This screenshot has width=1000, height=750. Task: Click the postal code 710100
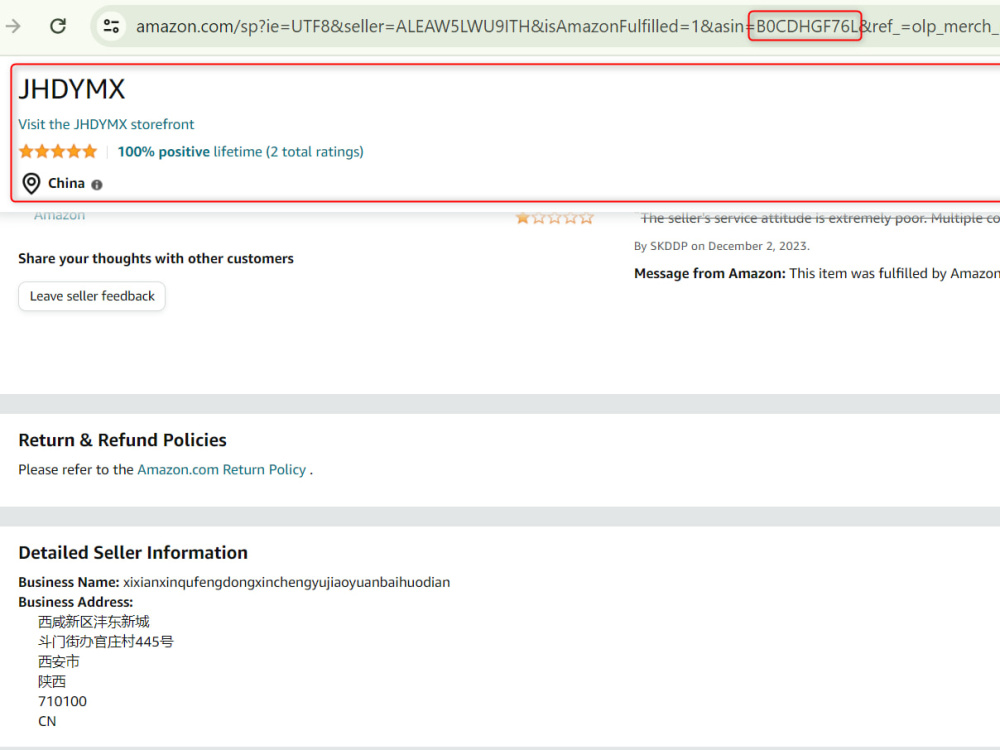pyautogui.click(x=62, y=702)
